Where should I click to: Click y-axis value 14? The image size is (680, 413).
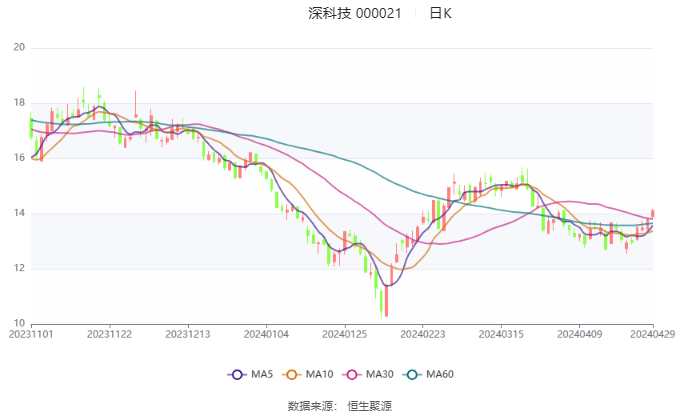pyautogui.click(x=19, y=213)
